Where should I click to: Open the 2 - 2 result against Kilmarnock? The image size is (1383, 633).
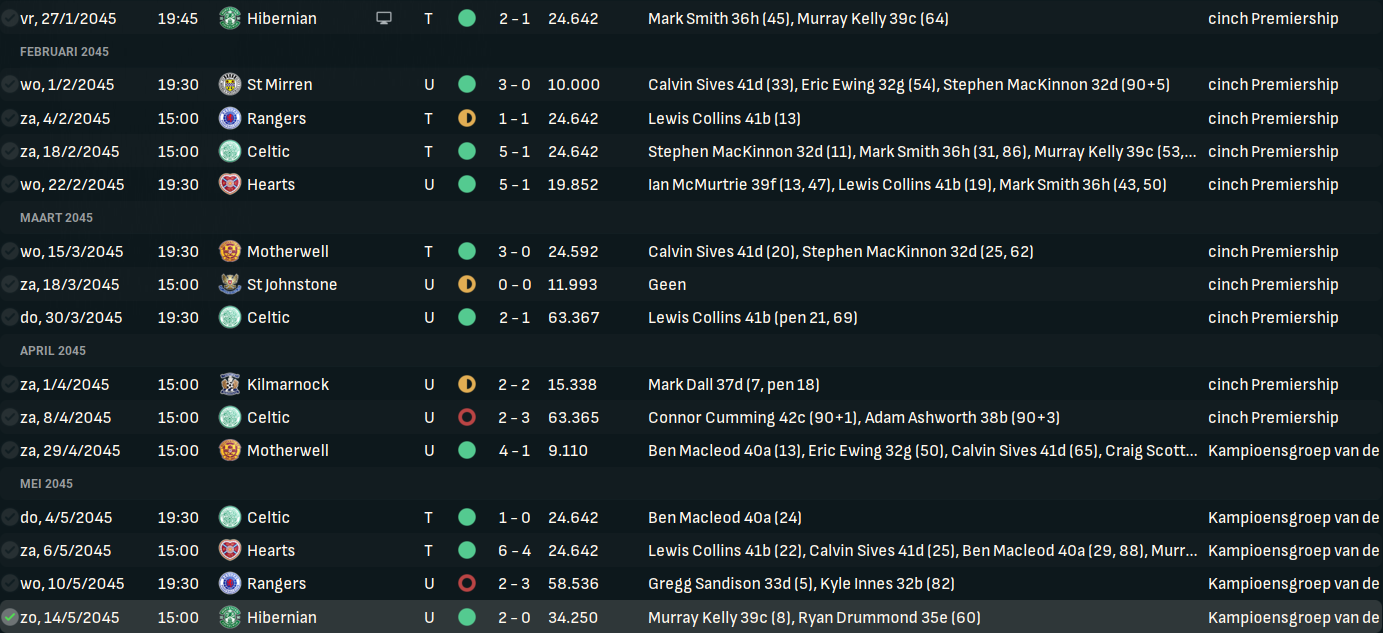coord(515,384)
